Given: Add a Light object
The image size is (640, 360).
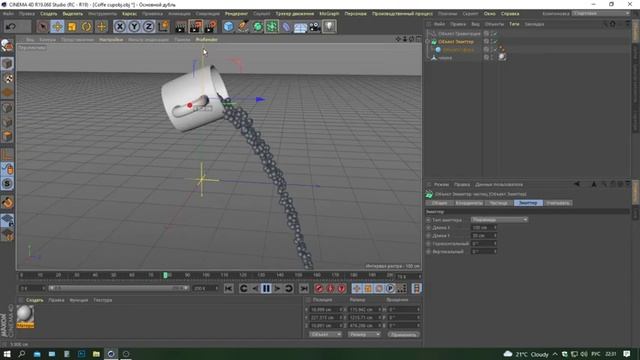Looking at the screenshot, I should click(329, 27).
